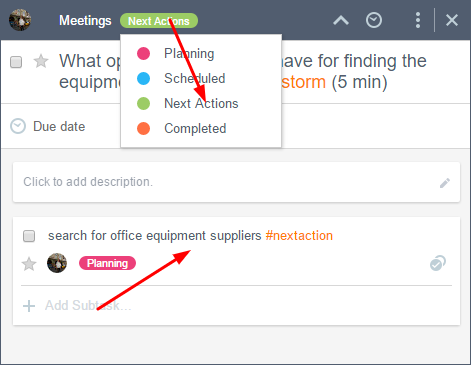Click the Click to add description field
471x365 pixels.
[236, 182]
